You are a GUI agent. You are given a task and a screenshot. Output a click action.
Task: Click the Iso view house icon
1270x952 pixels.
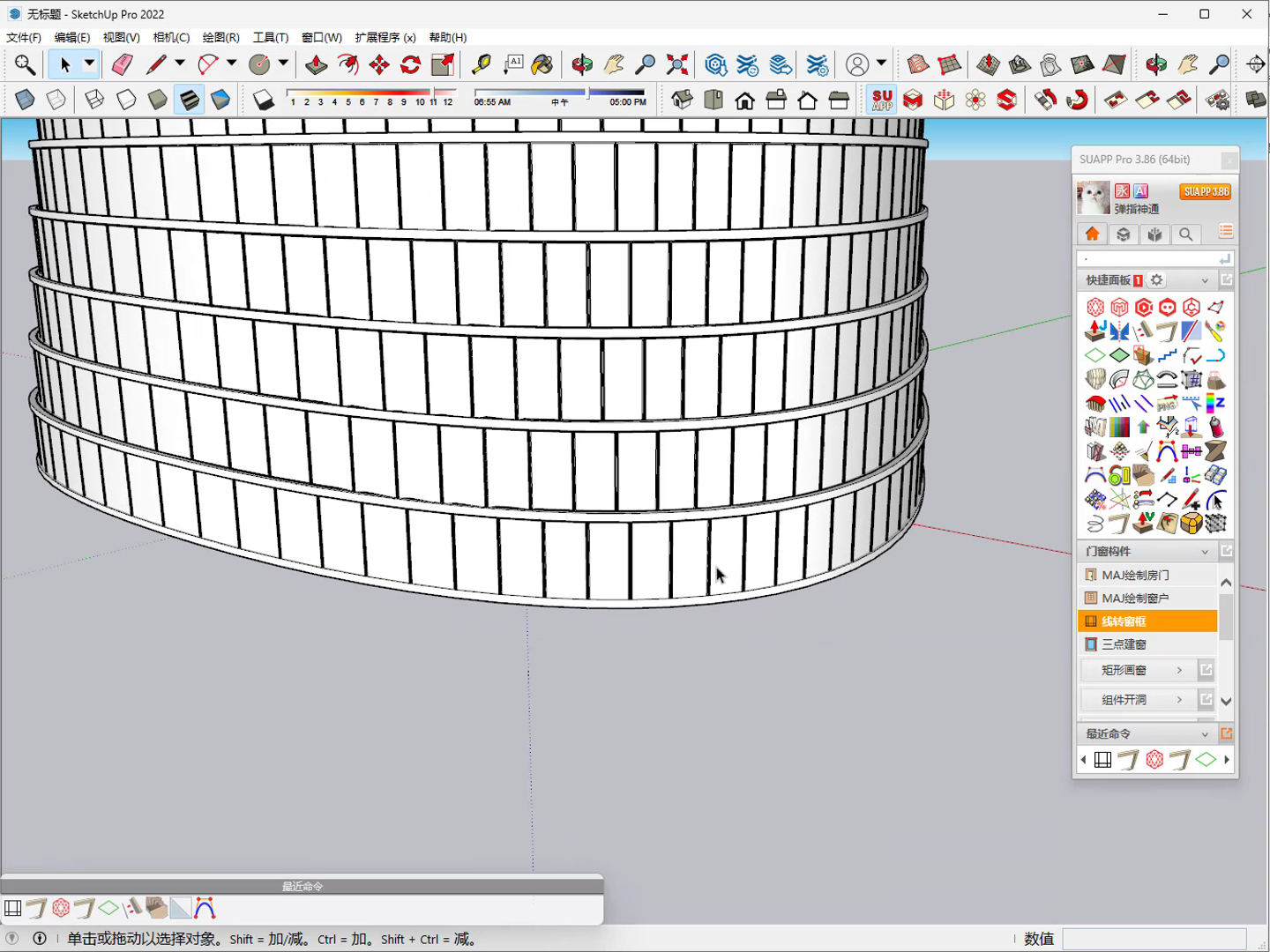[682, 100]
